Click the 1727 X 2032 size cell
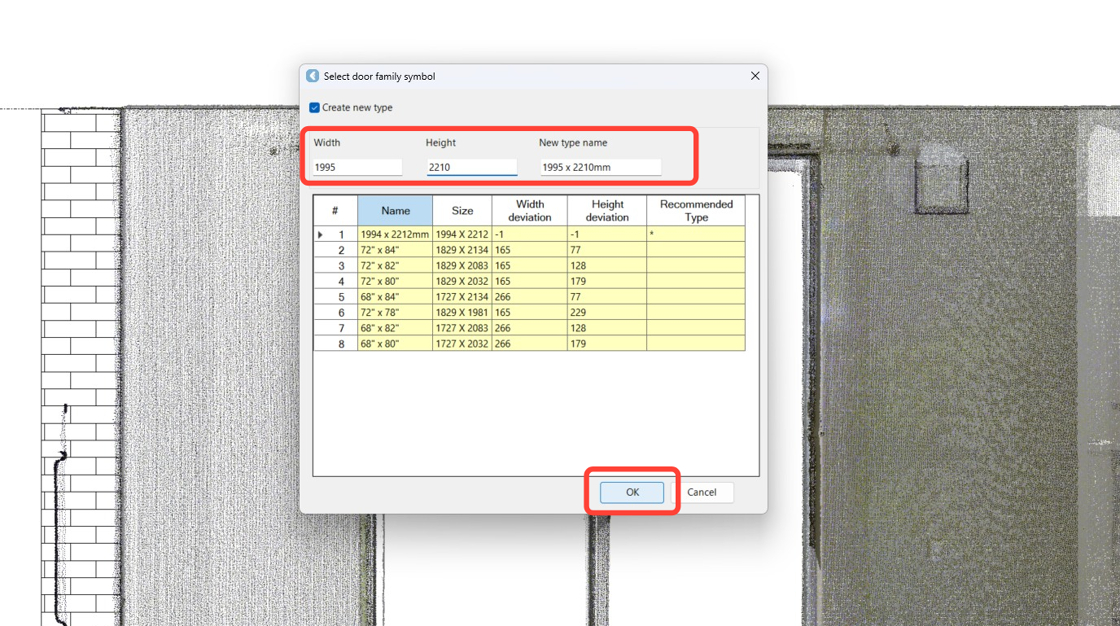 click(x=462, y=344)
